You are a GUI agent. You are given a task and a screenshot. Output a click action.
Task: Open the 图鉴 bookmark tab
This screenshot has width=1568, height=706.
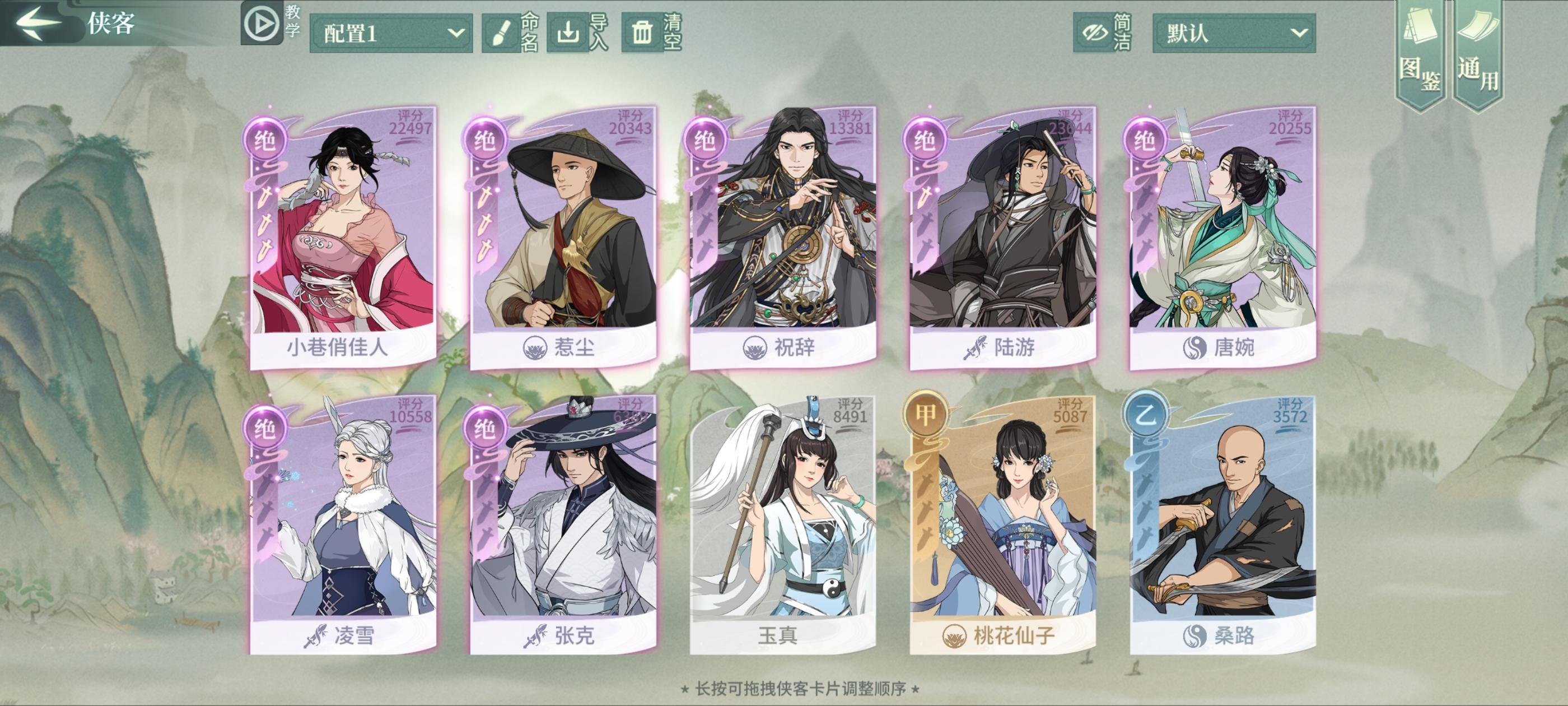1420,54
